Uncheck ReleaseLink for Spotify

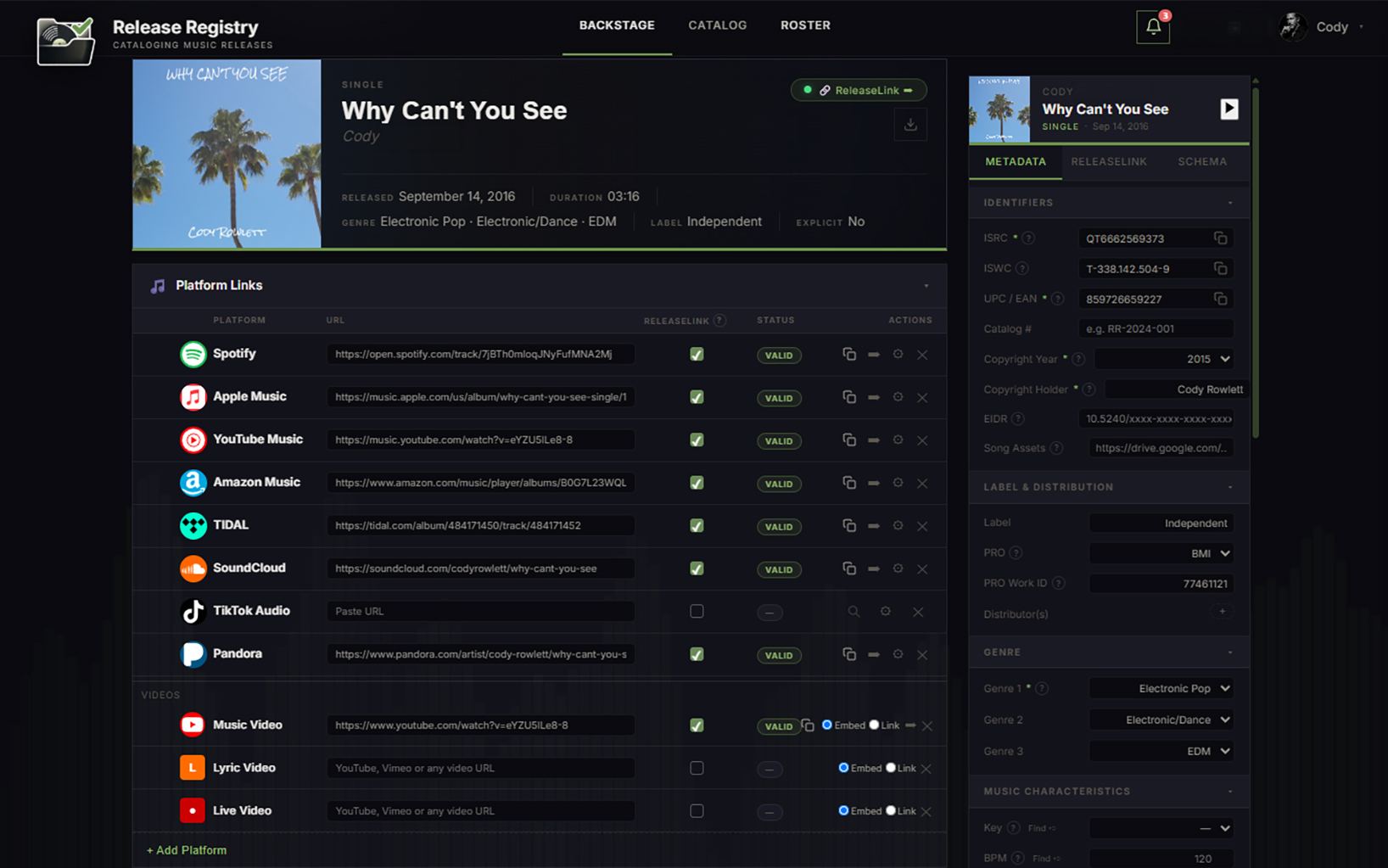click(697, 355)
